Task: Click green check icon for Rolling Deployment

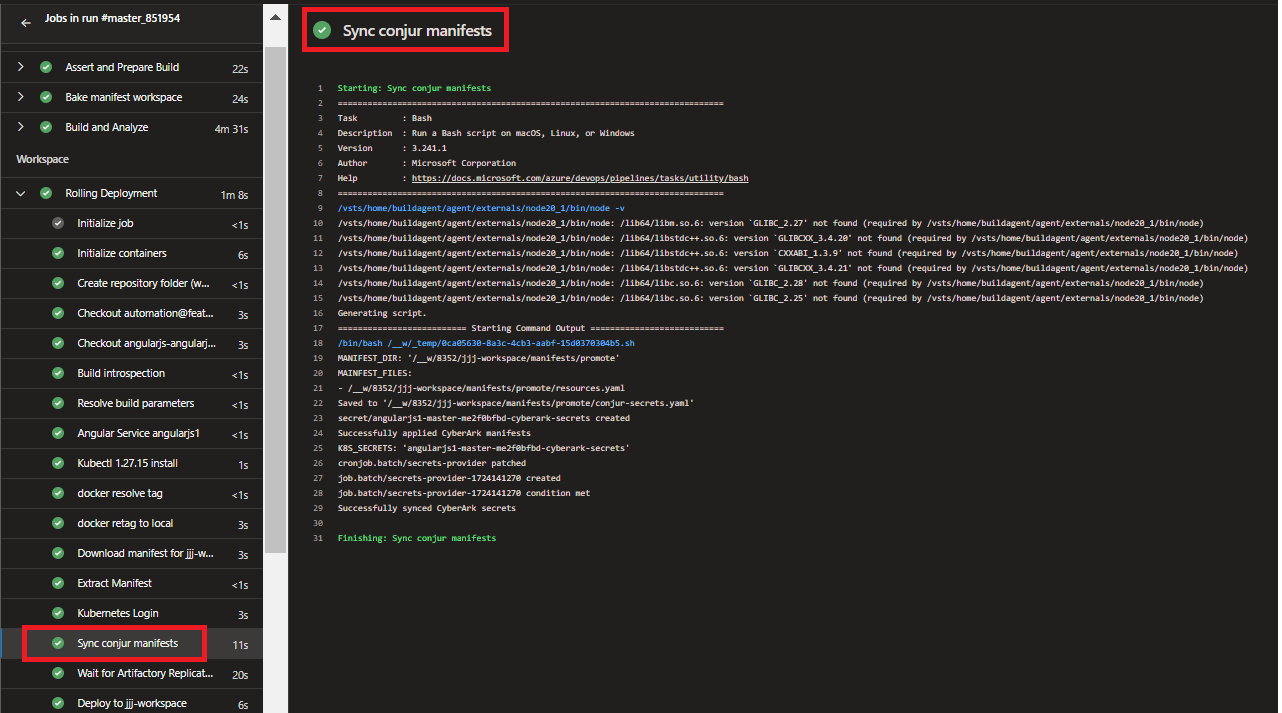Action: click(x=46, y=193)
